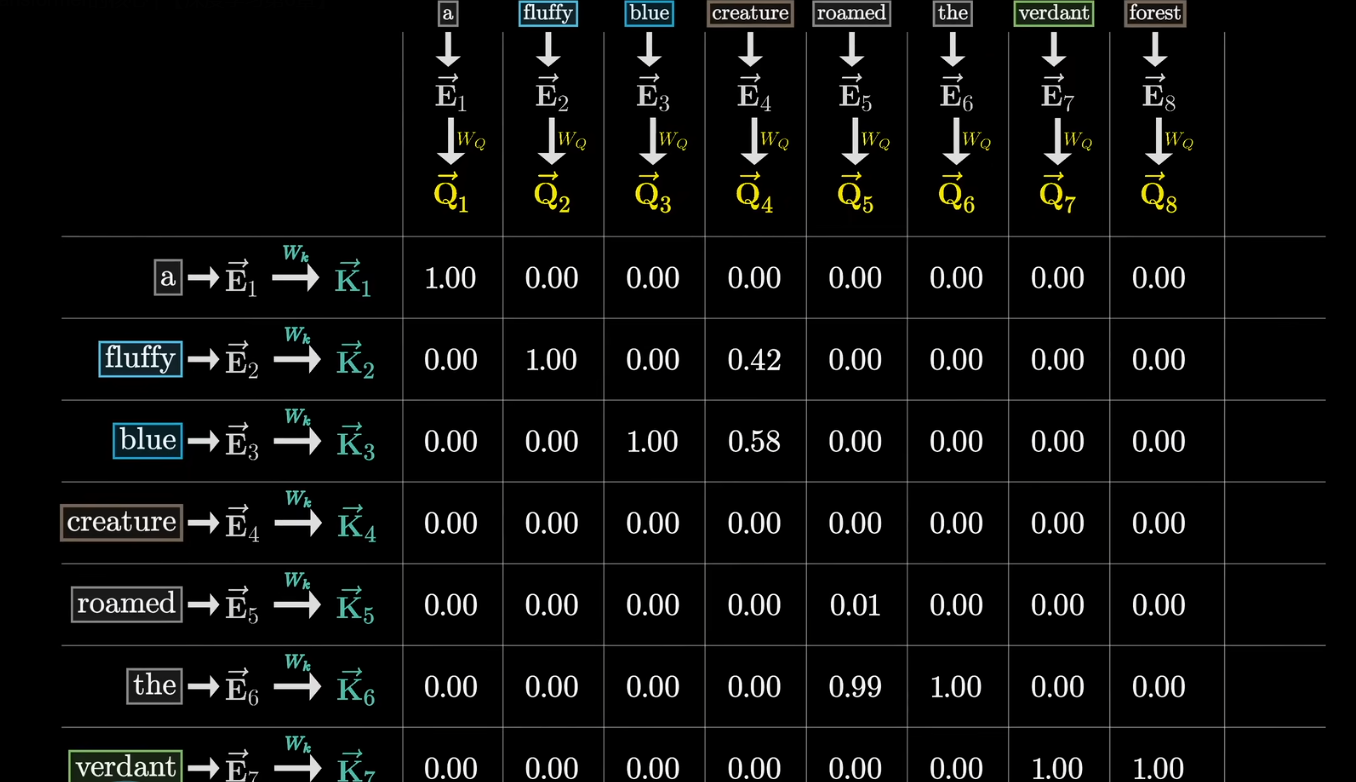Click the yellow Q8 query vector
This screenshot has height=782, width=1356.
click(1158, 191)
